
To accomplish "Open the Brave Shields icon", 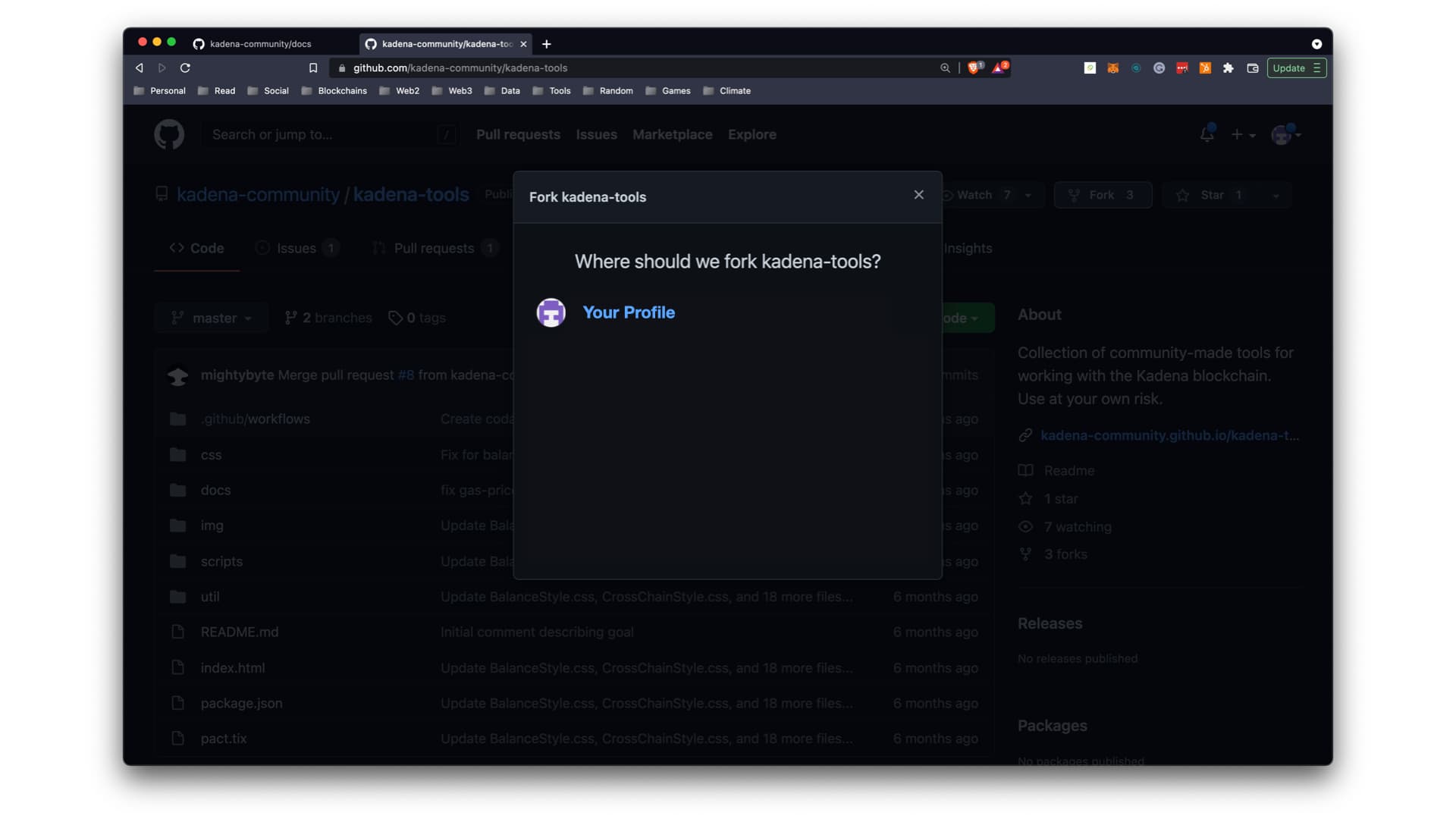I will [x=974, y=67].
